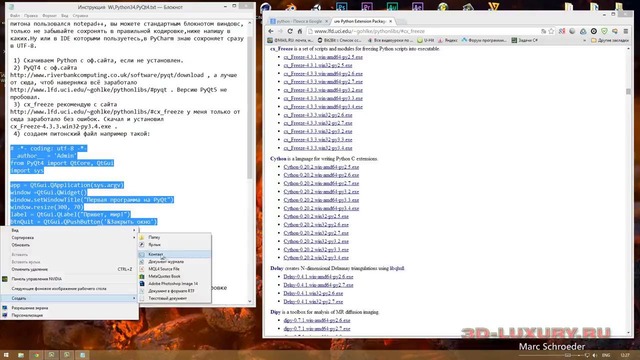
Task: Create an Adobe Photoshop Image 14
Action: (x=174, y=284)
